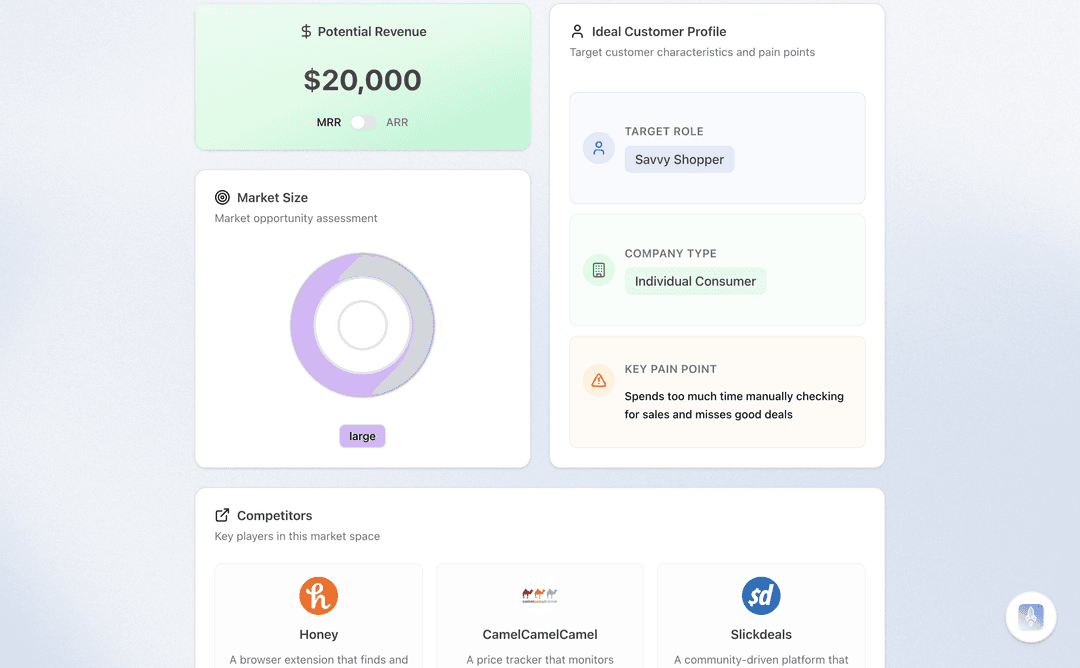Open the Honey competitor logo
This screenshot has height=668, width=1080.
pyautogui.click(x=318, y=596)
